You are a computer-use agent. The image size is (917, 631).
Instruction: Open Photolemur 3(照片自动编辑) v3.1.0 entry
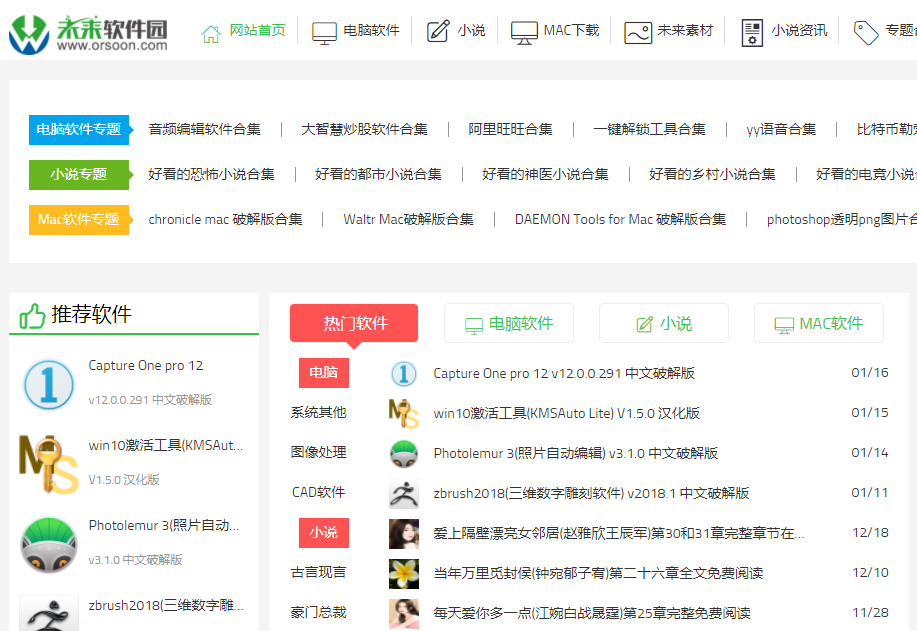pyautogui.click(x=576, y=454)
